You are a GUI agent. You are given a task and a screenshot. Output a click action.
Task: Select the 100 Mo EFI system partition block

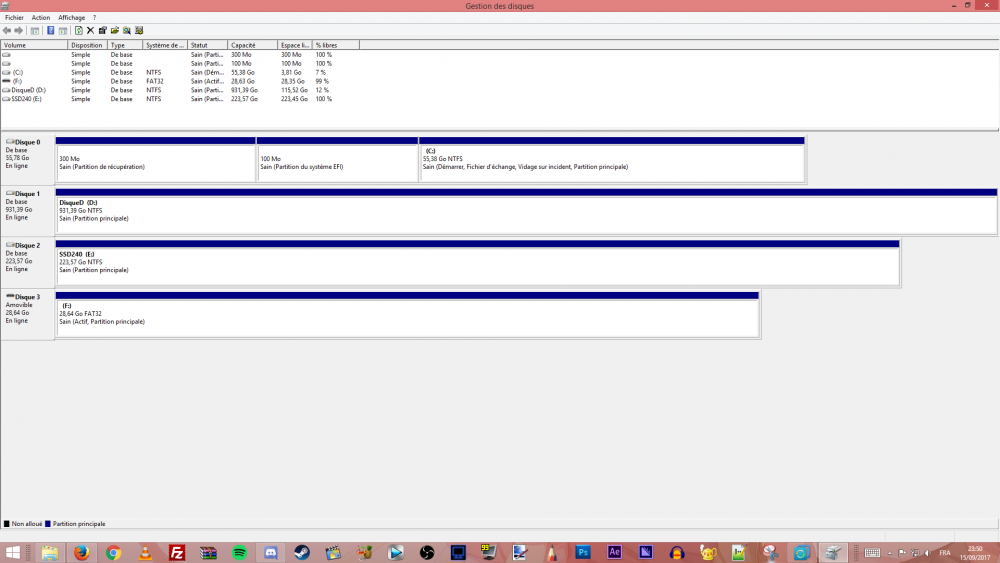337,160
